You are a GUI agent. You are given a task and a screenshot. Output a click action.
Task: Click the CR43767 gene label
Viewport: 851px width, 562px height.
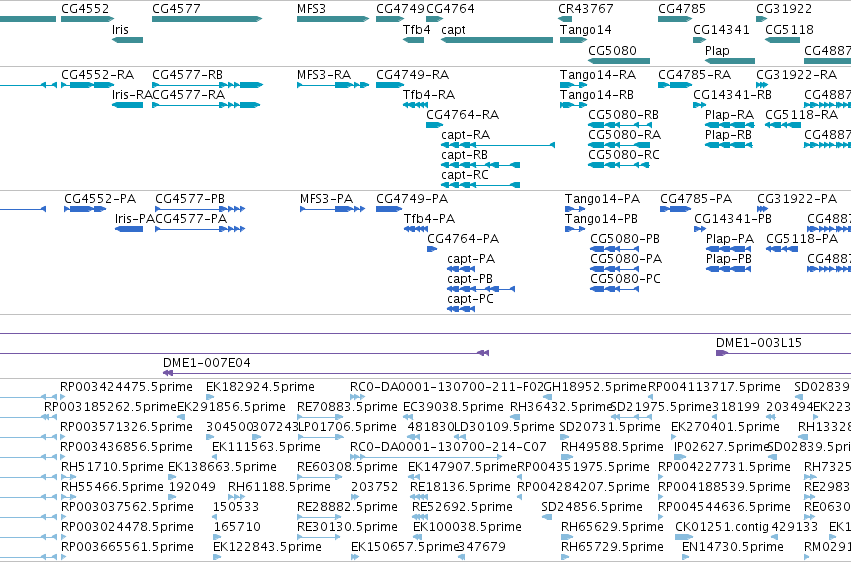[x=586, y=9]
